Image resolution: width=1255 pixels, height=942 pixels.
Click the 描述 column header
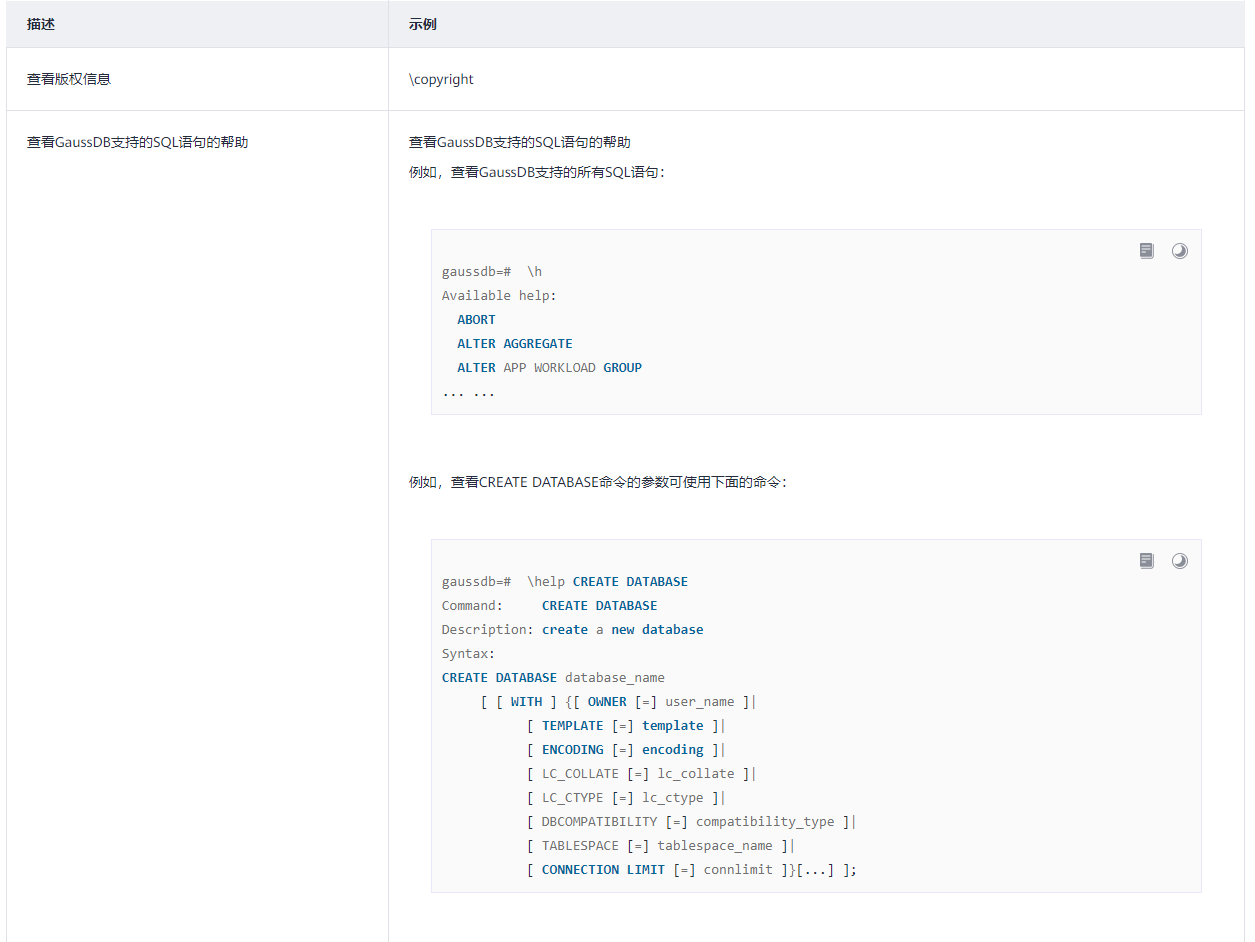click(41, 24)
